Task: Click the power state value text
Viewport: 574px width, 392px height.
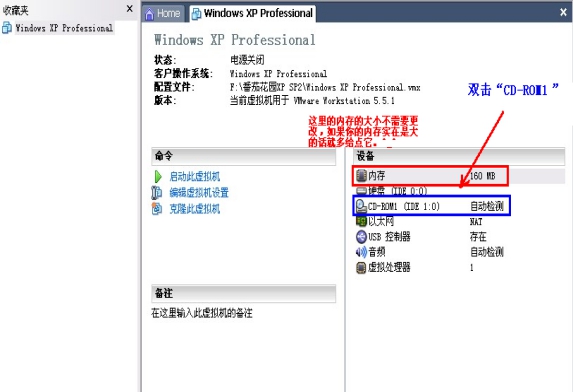Action: (247, 60)
